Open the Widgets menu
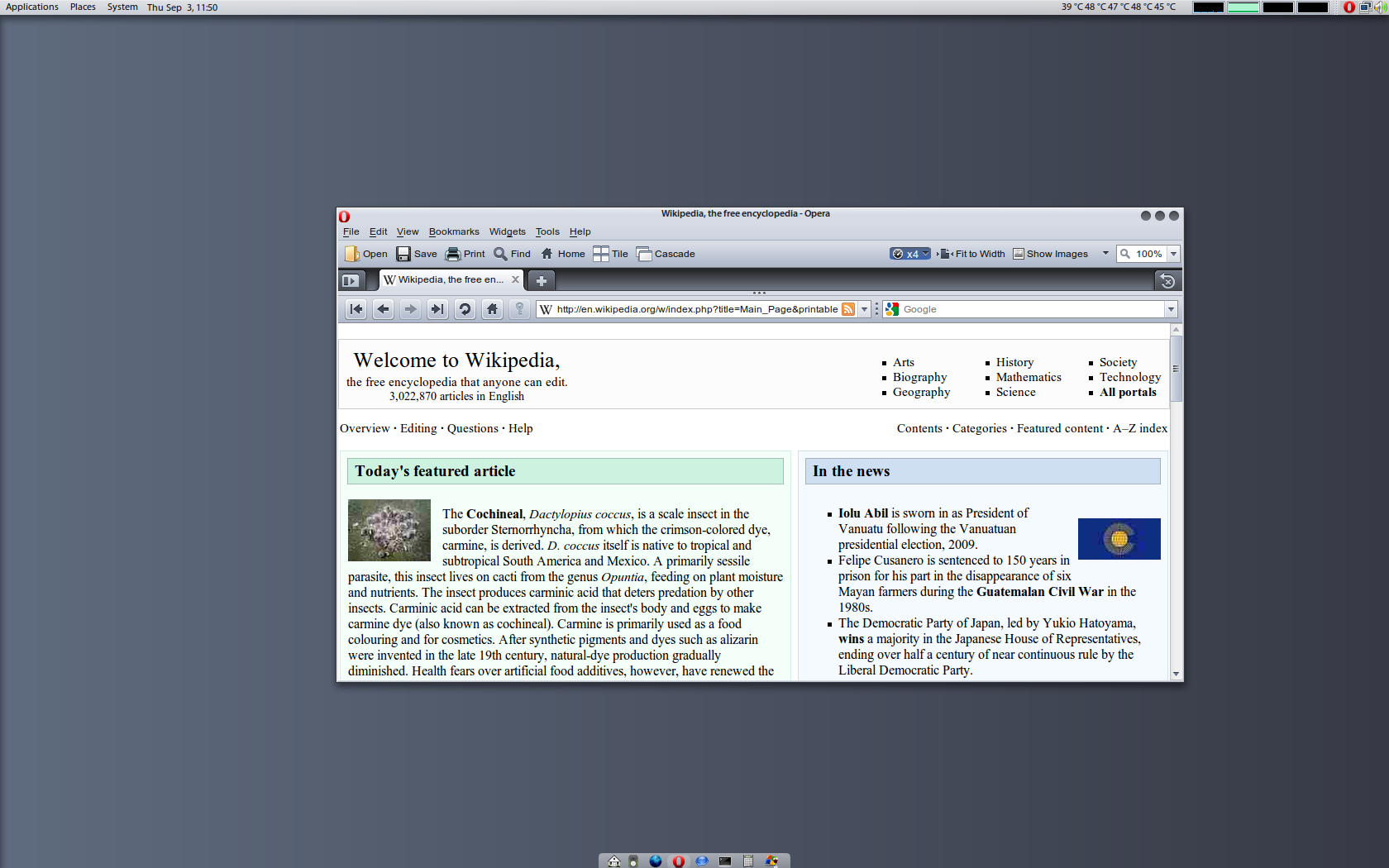This screenshot has width=1389, height=868. pos(507,231)
